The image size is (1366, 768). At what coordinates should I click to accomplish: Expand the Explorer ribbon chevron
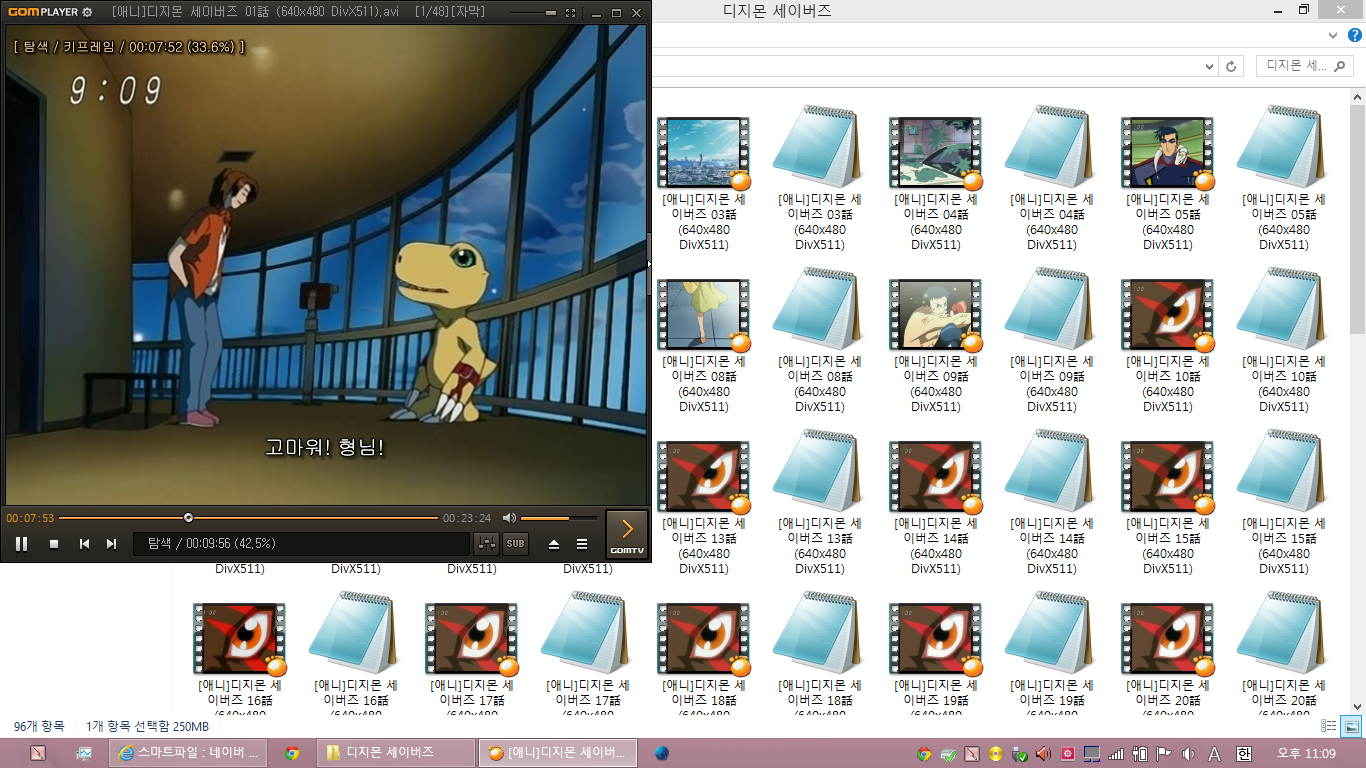tap(1332, 35)
